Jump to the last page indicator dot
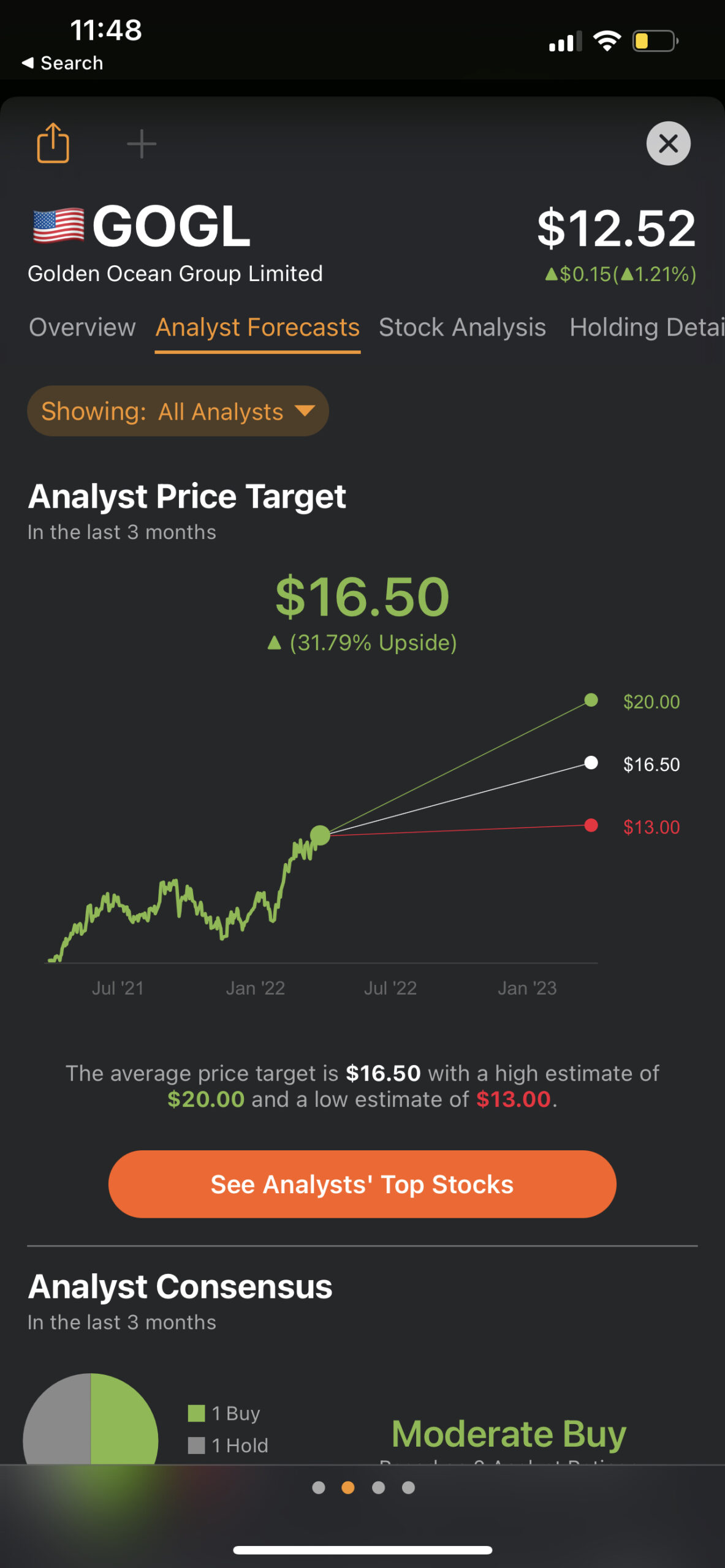725x1568 pixels. tap(408, 1488)
